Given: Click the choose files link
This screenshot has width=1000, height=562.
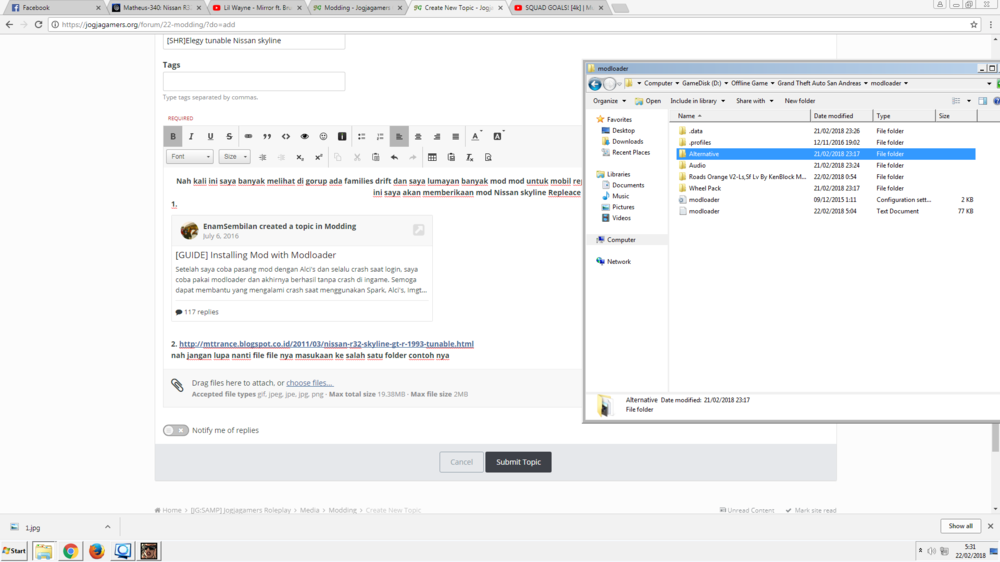Looking at the screenshot, I should [309, 383].
